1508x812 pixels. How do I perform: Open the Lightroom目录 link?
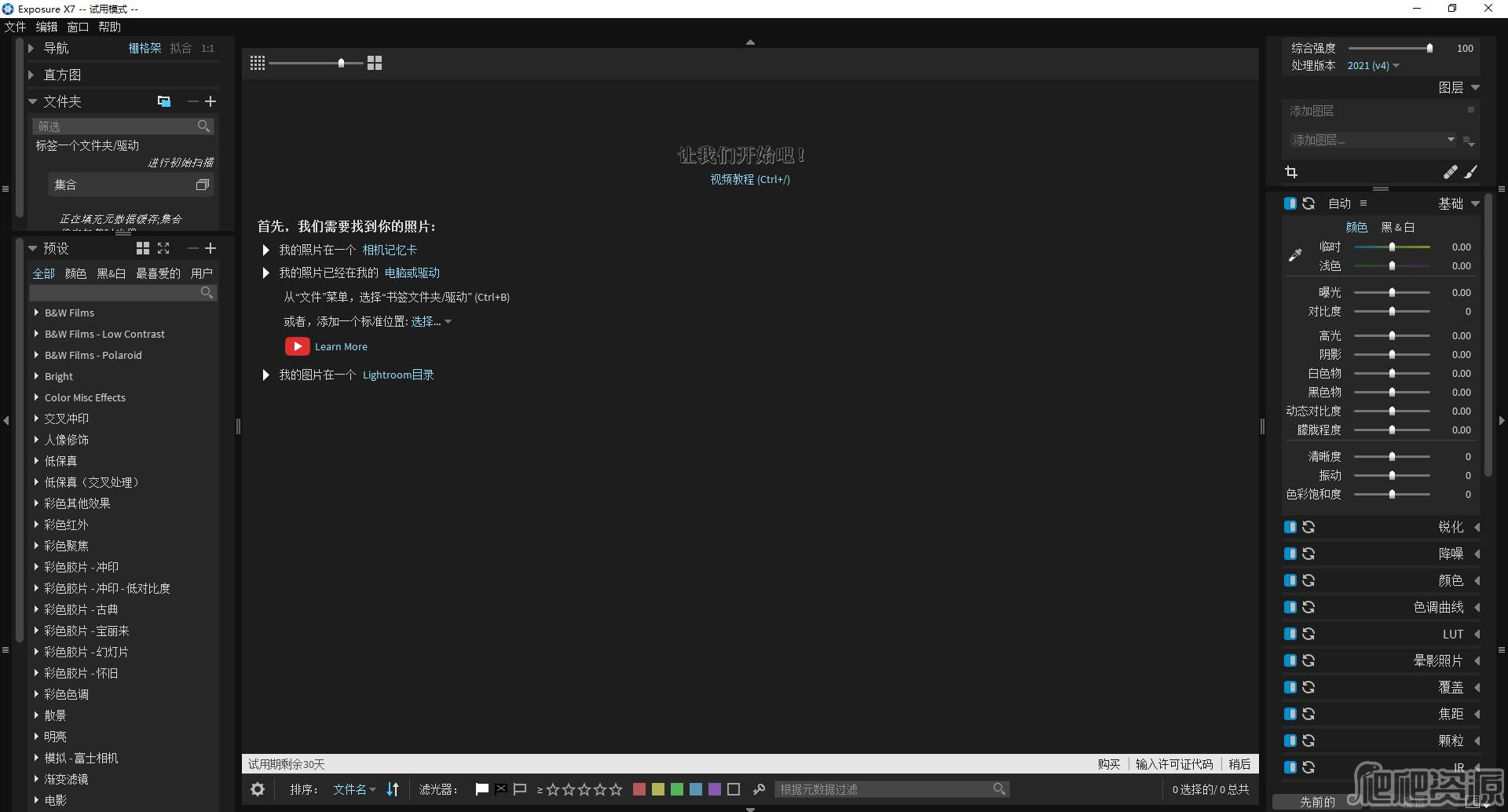[398, 375]
